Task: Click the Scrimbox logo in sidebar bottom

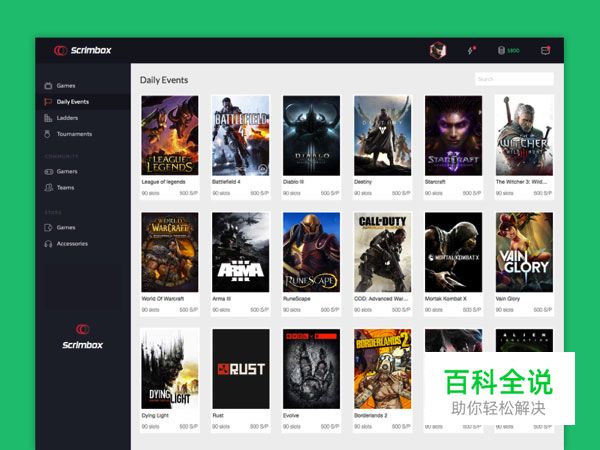Action: coord(83,337)
